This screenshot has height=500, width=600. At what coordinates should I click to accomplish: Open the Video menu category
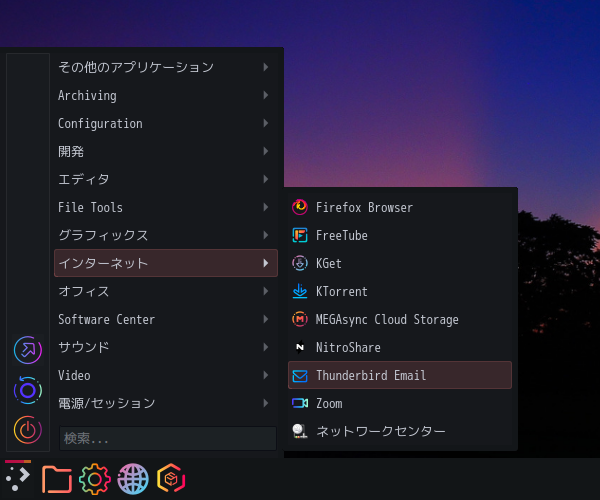166,375
